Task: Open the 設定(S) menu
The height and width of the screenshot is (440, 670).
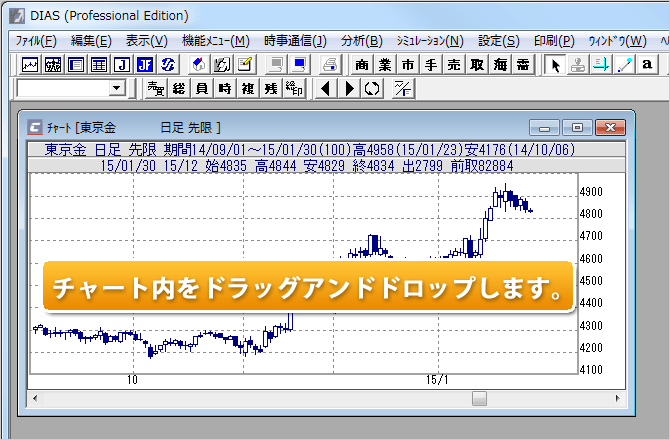Action: tap(498, 40)
